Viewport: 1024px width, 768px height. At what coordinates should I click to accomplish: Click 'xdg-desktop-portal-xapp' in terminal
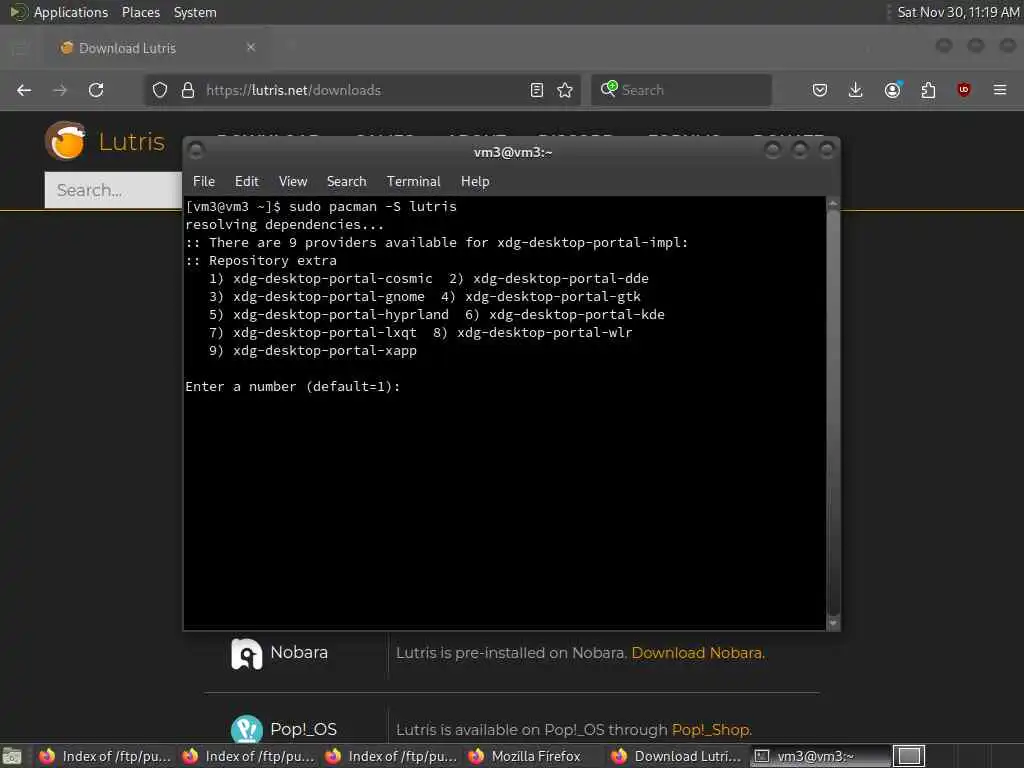[x=325, y=351]
